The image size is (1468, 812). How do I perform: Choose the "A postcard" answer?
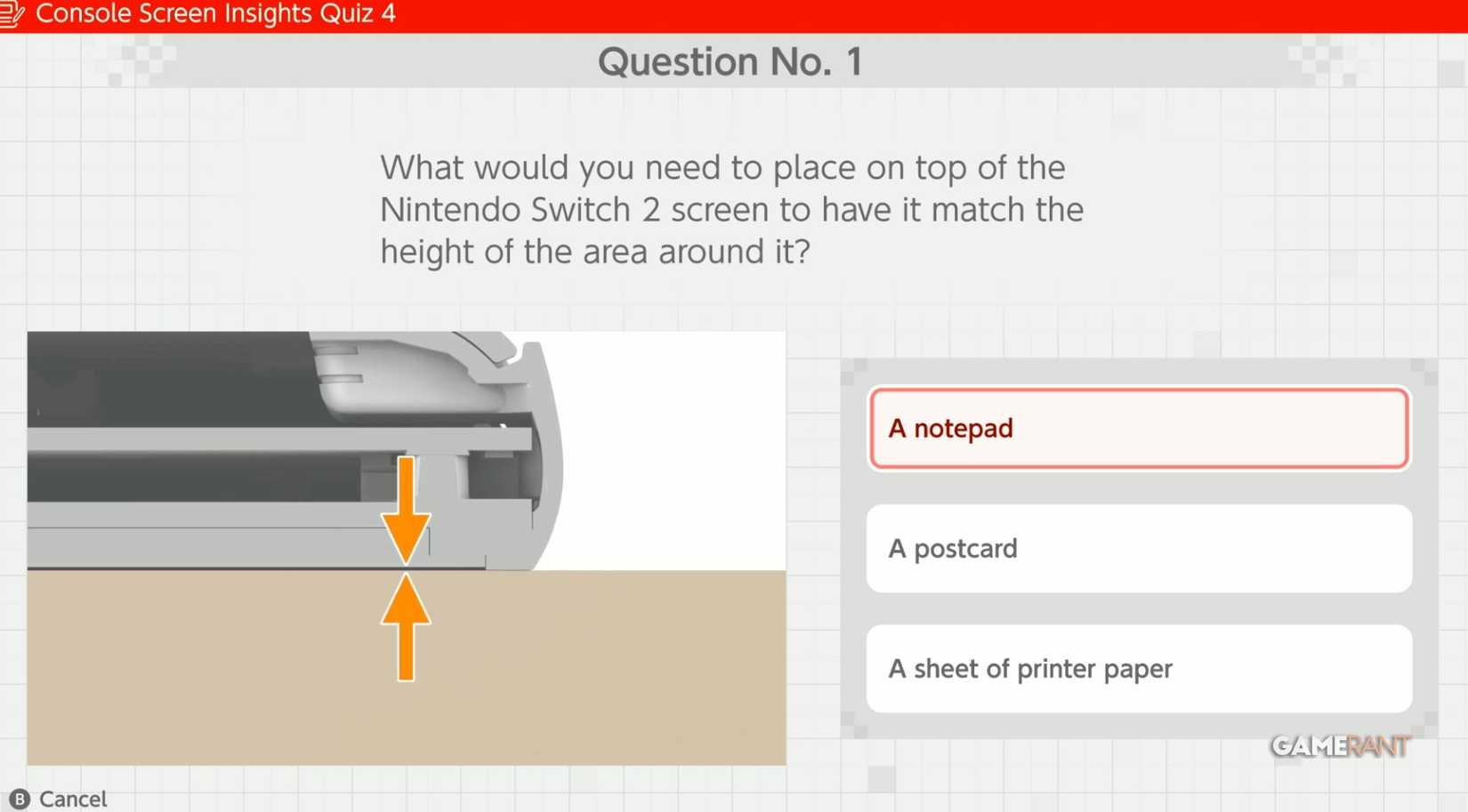click(1138, 548)
